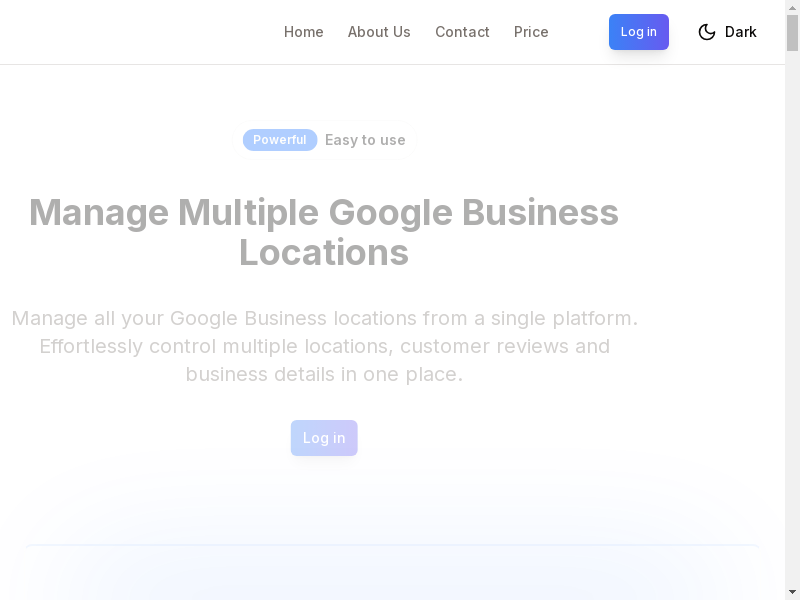Go to the About Us page
Screen dimensions: 800x600
pyautogui.click(x=379, y=32)
